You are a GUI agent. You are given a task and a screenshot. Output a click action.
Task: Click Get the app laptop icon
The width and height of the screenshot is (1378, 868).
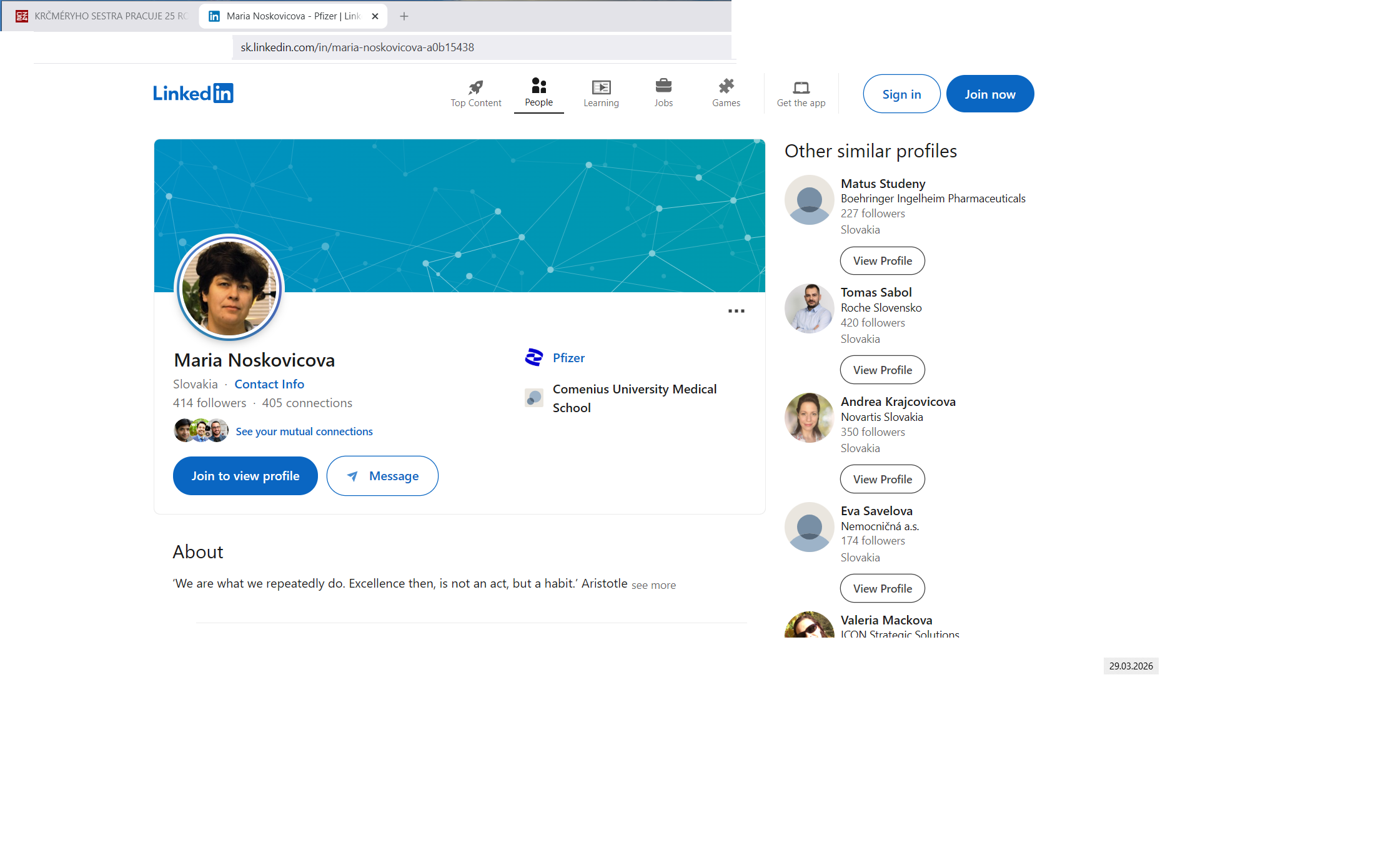[801, 87]
